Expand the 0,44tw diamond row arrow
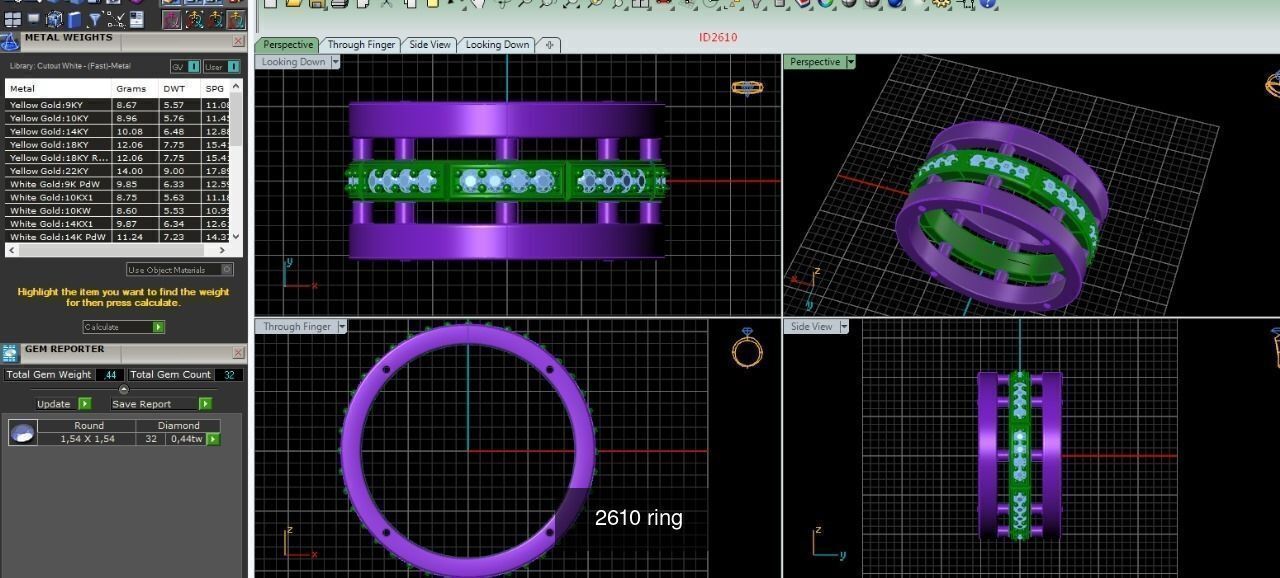Viewport: 1280px width, 578px height. coord(213,439)
